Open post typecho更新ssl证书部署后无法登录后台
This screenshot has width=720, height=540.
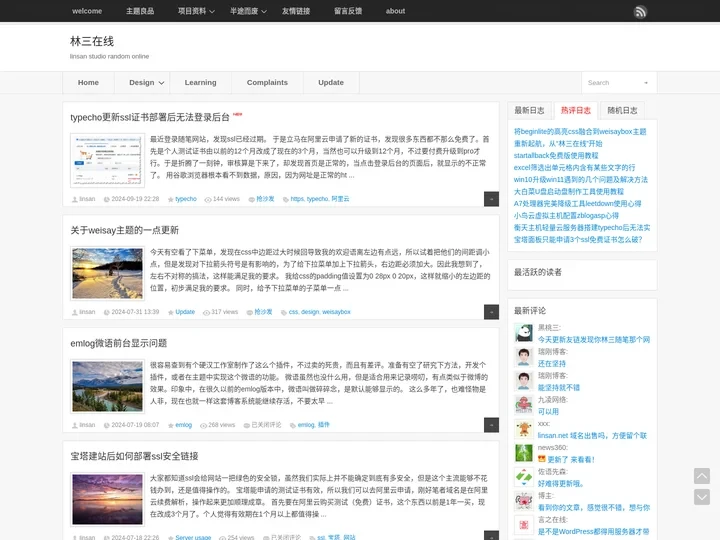point(150,117)
